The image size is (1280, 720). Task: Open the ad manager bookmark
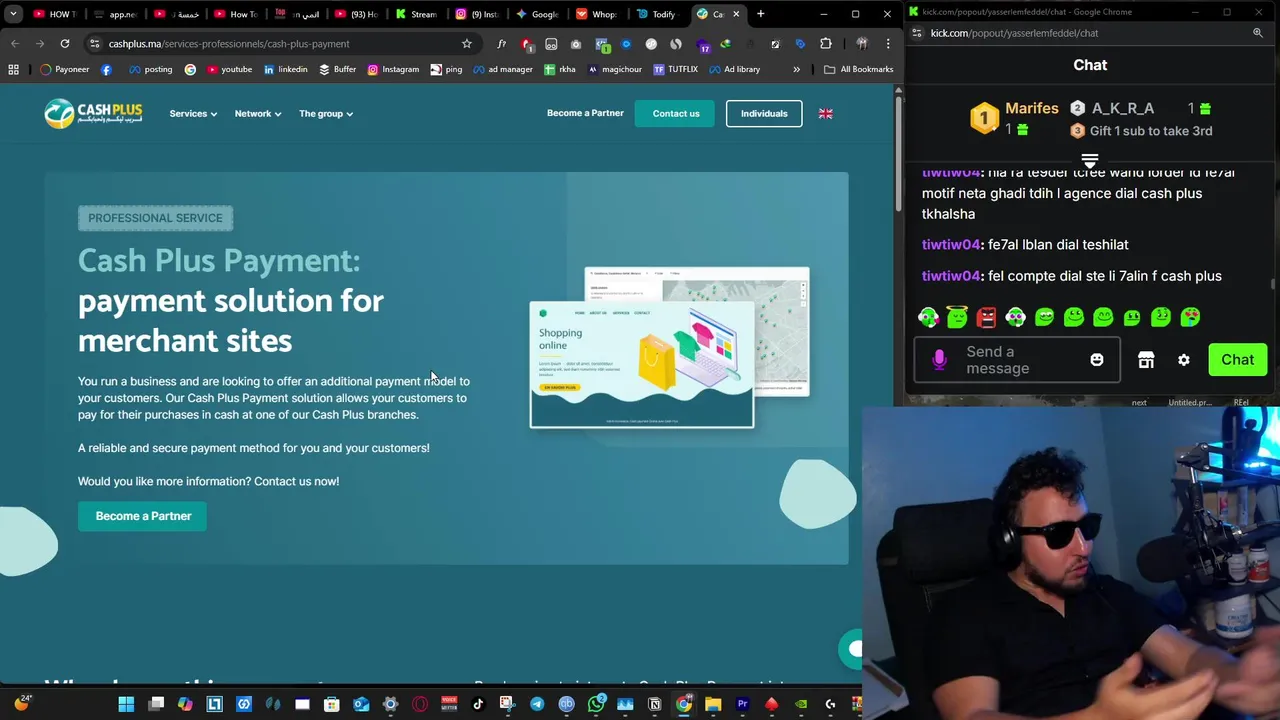pos(503,69)
